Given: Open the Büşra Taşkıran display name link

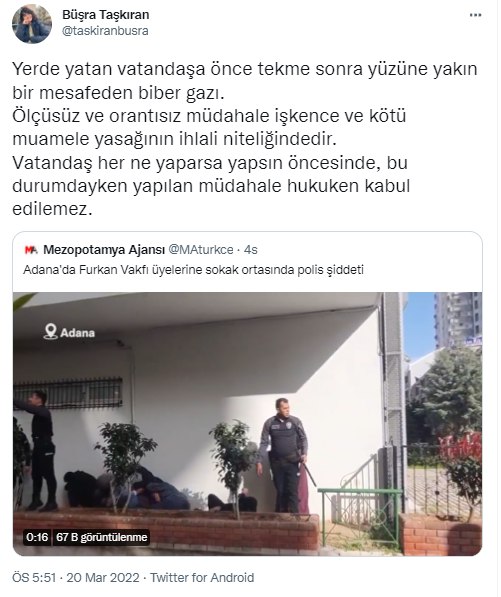Looking at the screenshot, I should pos(106,15).
